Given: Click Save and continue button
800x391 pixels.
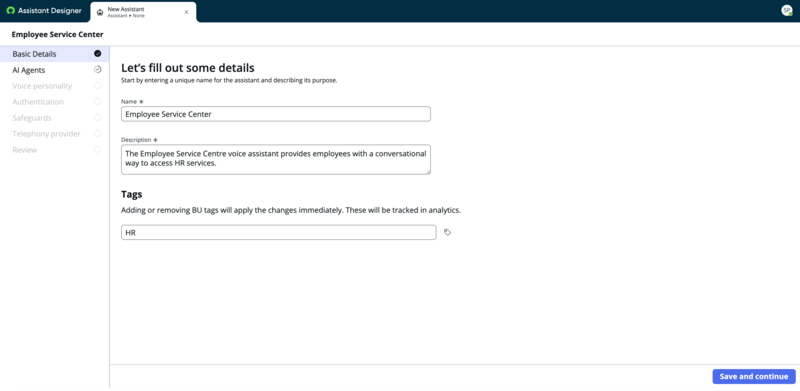Looking at the screenshot, I should (754, 376).
